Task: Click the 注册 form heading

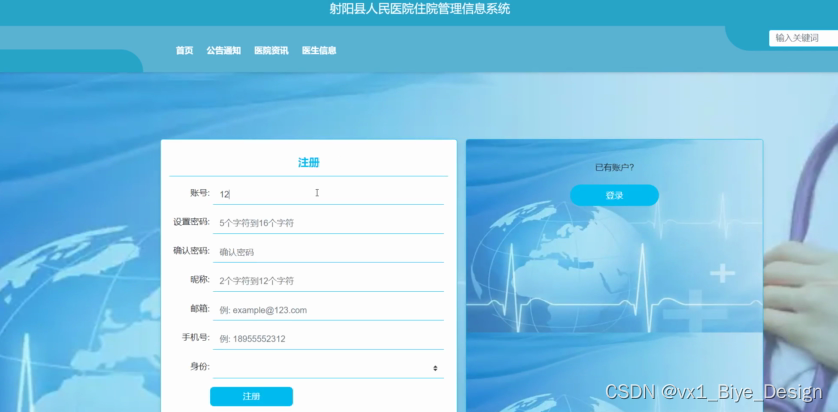Action: click(x=309, y=163)
